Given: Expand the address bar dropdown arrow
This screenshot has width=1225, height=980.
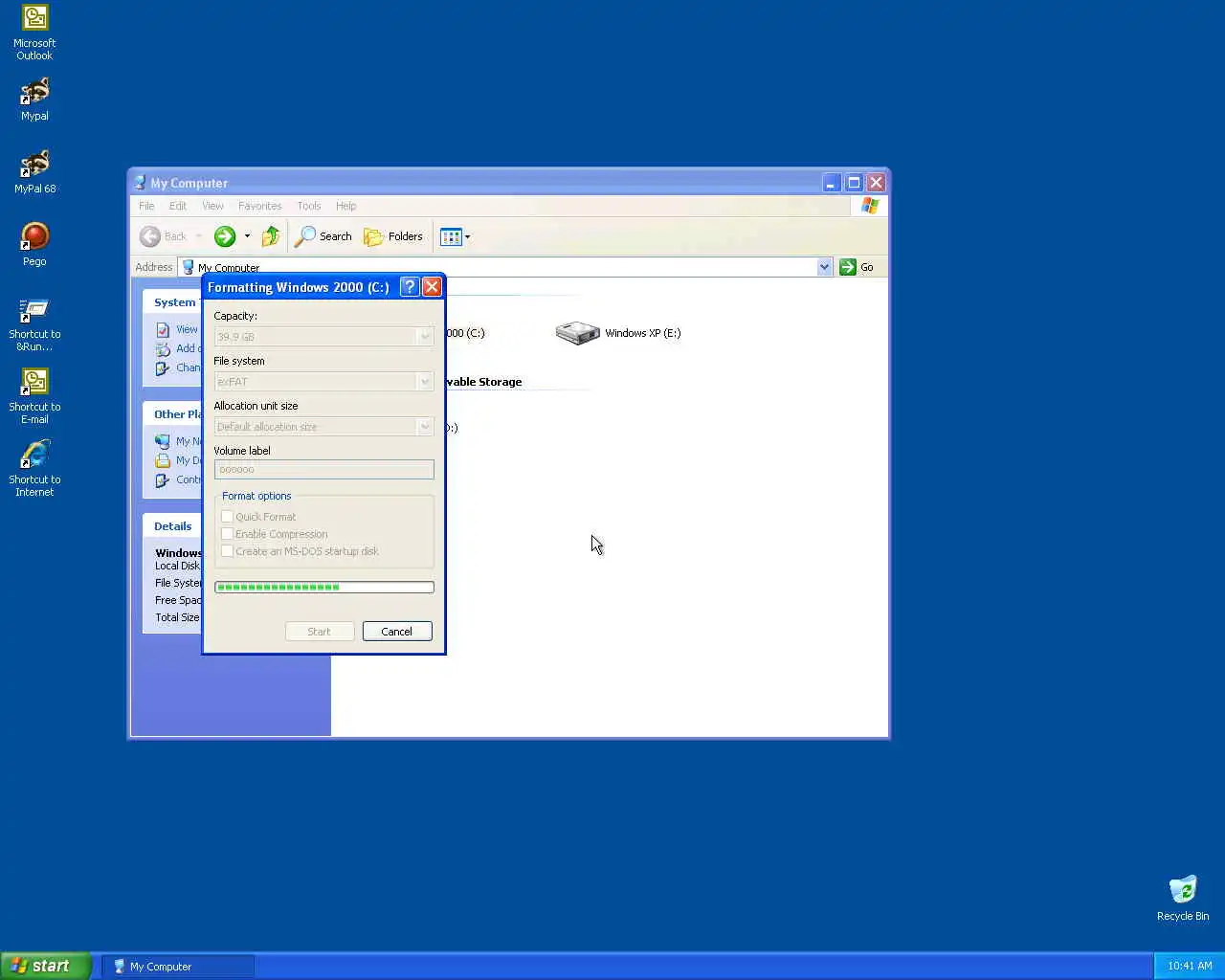Looking at the screenshot, I should point(825,267).
